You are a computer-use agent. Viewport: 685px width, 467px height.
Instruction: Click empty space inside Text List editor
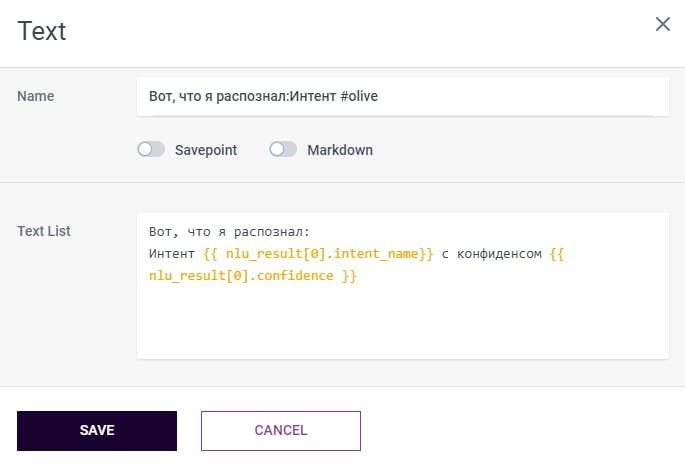tap(400, 325)
